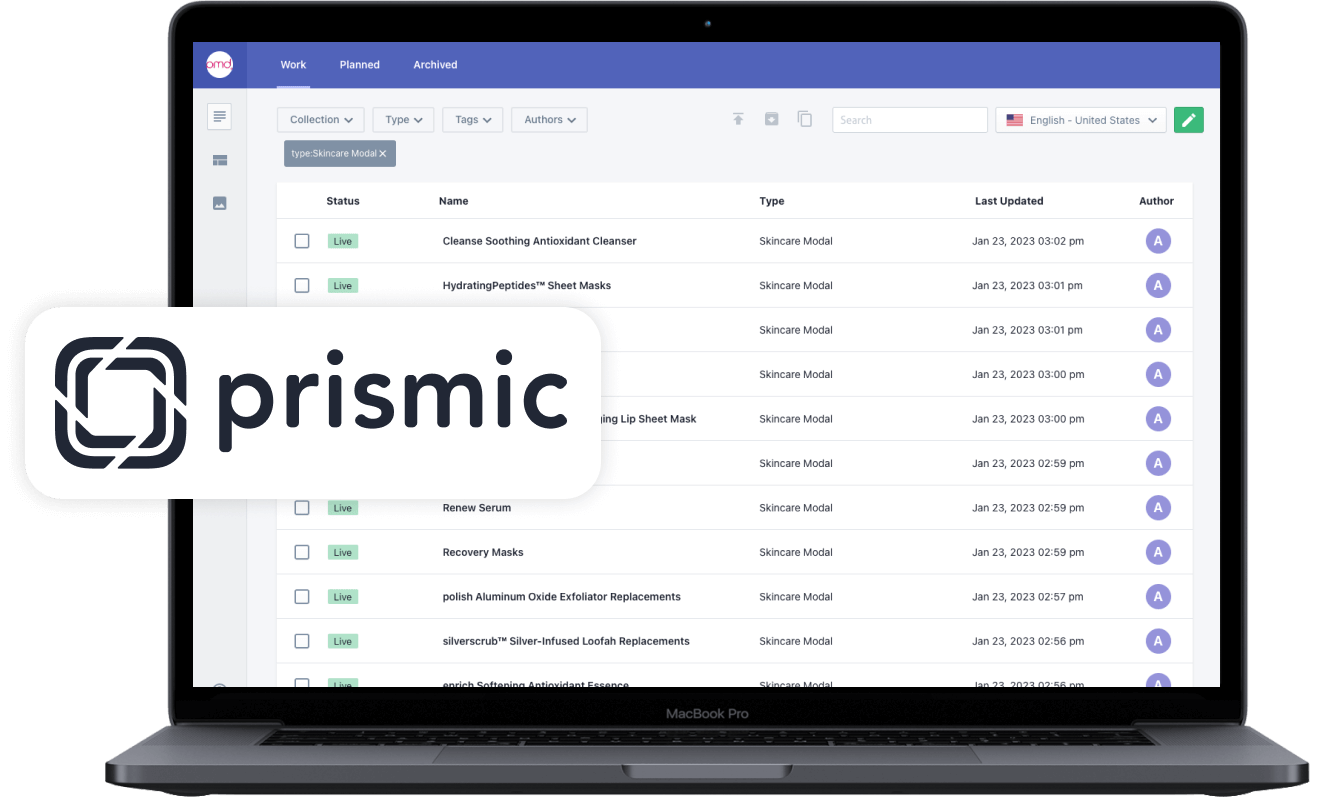
Task: Click Live badge on Cleanse Soothing row
Action: (x=343, y=241)
